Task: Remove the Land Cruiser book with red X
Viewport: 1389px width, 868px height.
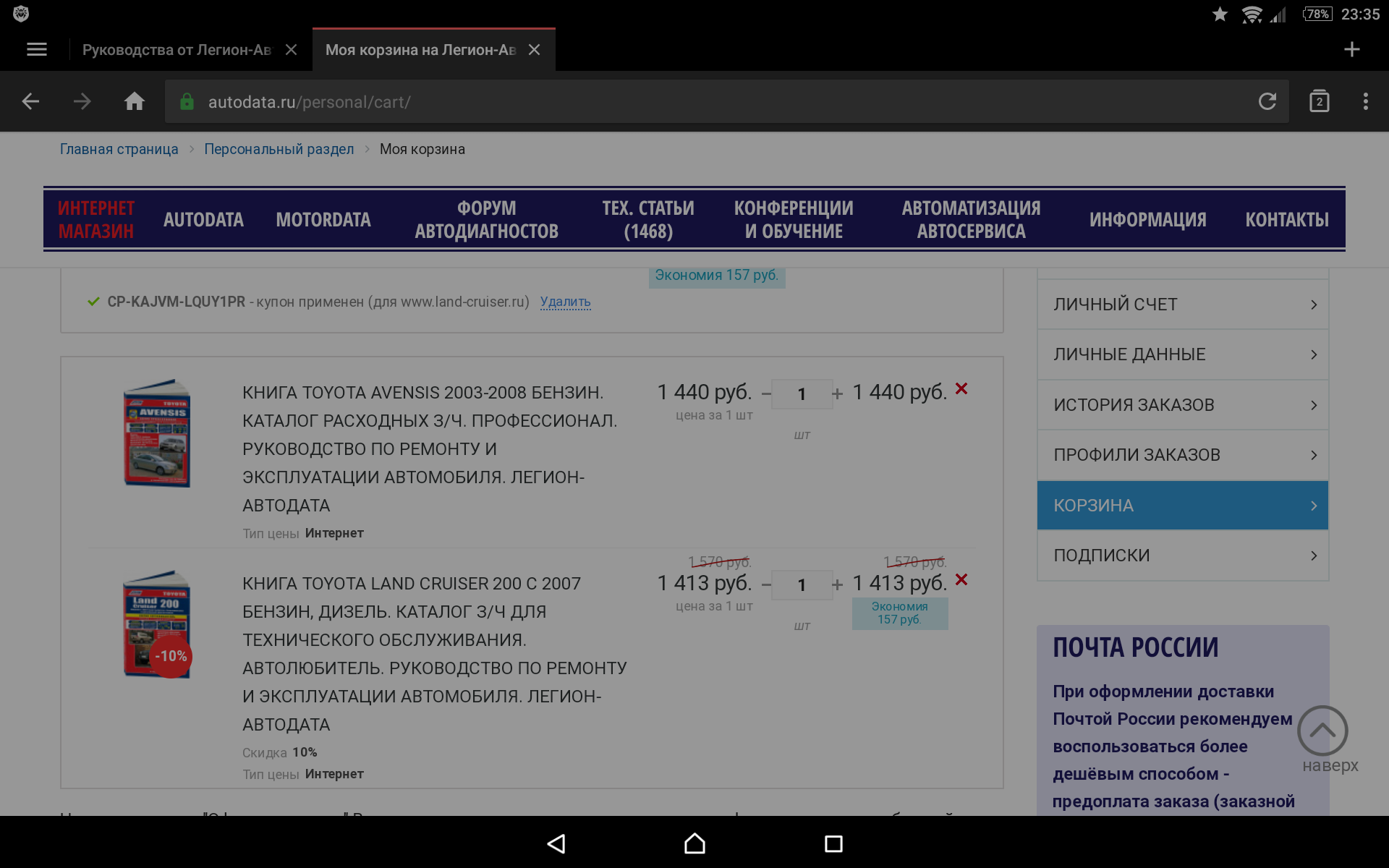Action: point(961,579)
